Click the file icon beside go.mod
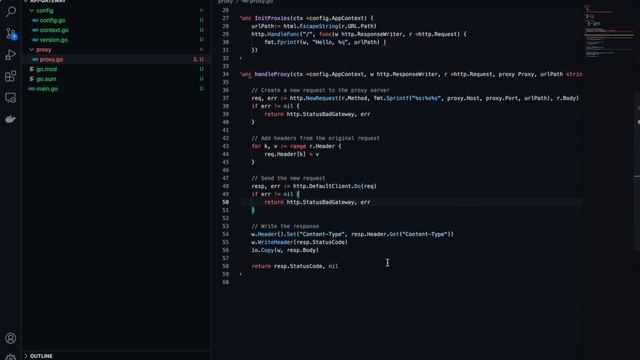The height and width of the screenshot is (360, 640). [32, 69]
